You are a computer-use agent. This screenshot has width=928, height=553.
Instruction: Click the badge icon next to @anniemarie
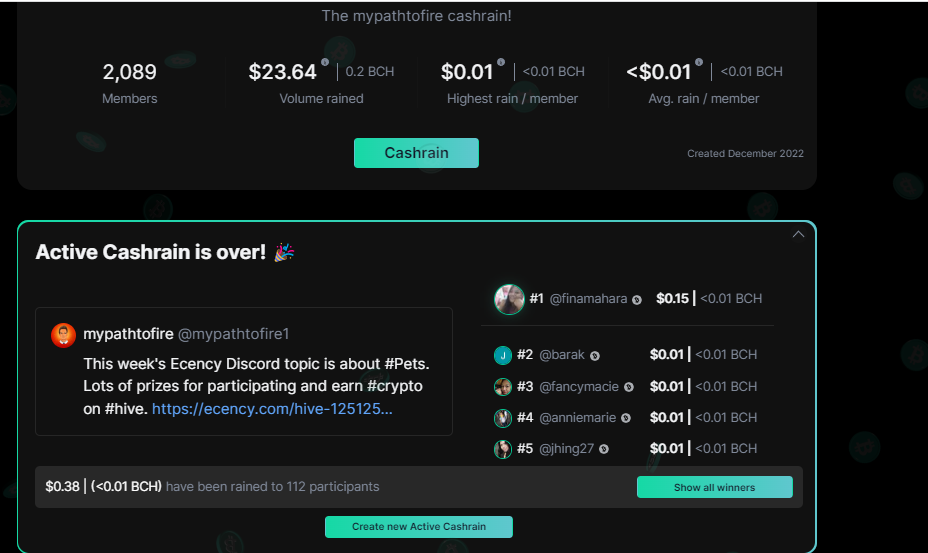point(626,419)
